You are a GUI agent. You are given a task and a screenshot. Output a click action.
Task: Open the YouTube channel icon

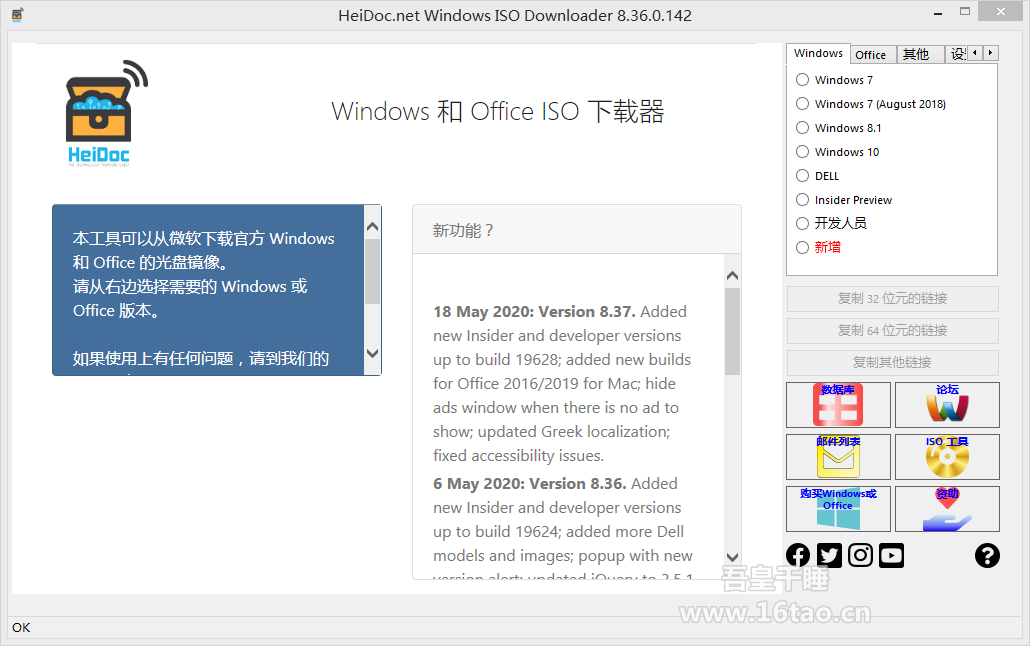(x=891, y=555)
